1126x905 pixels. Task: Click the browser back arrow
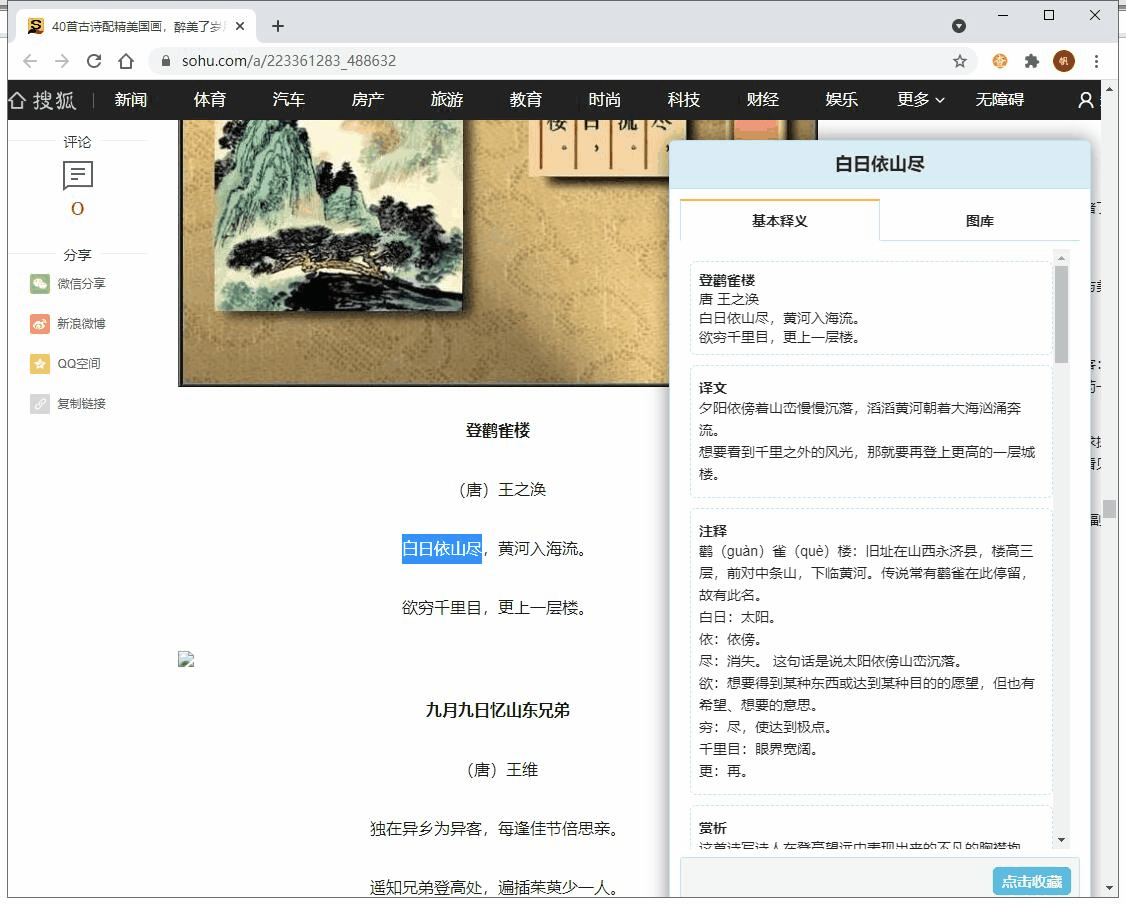[x=29, y=61]
